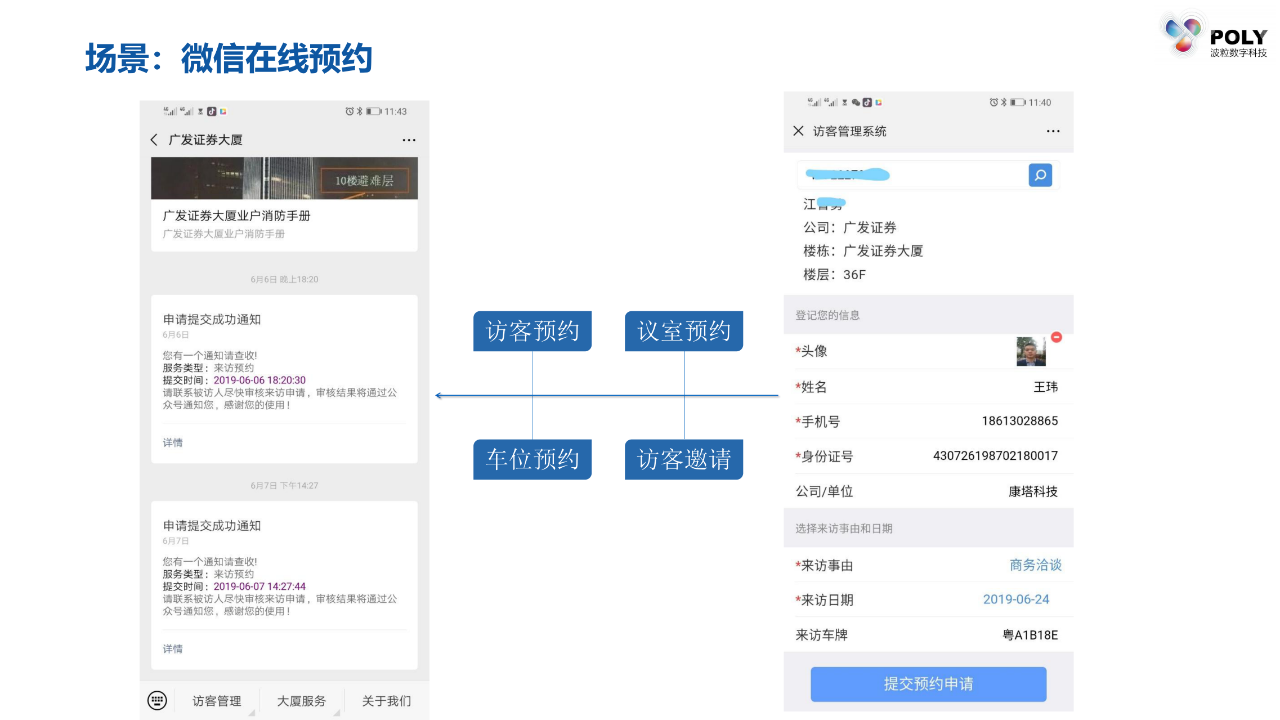The height and width of the screenshot is (720, 1280).
Task: Edit the 姓名 field value 王玮
Action: point(1045,386)
